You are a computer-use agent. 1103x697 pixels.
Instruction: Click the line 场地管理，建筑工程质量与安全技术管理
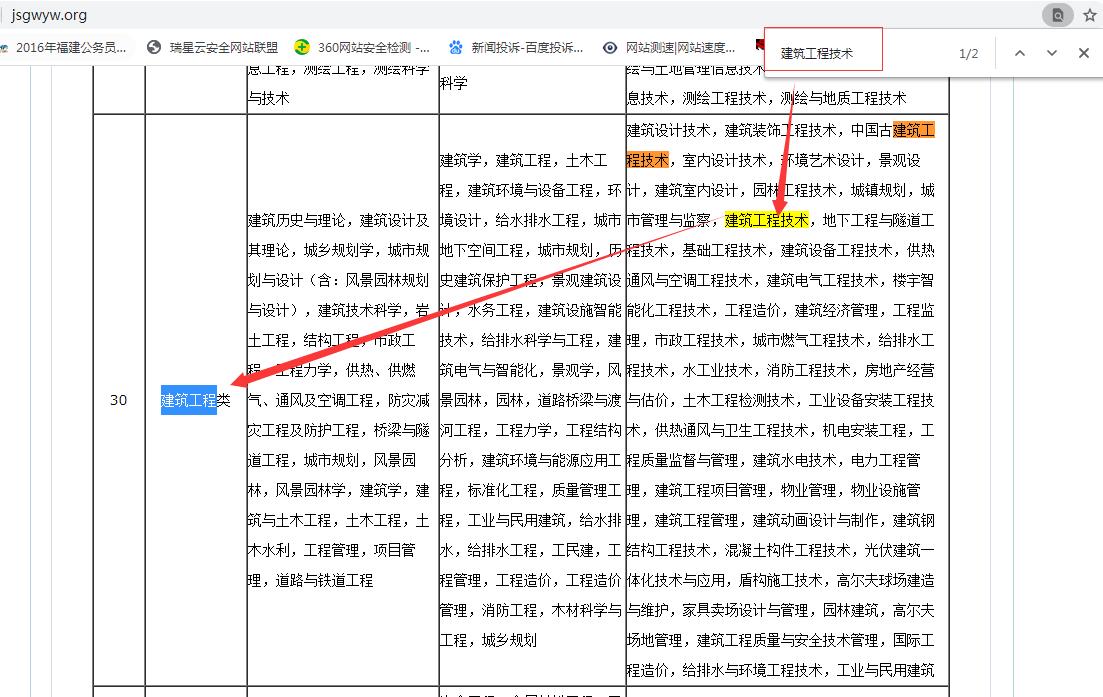752,640
